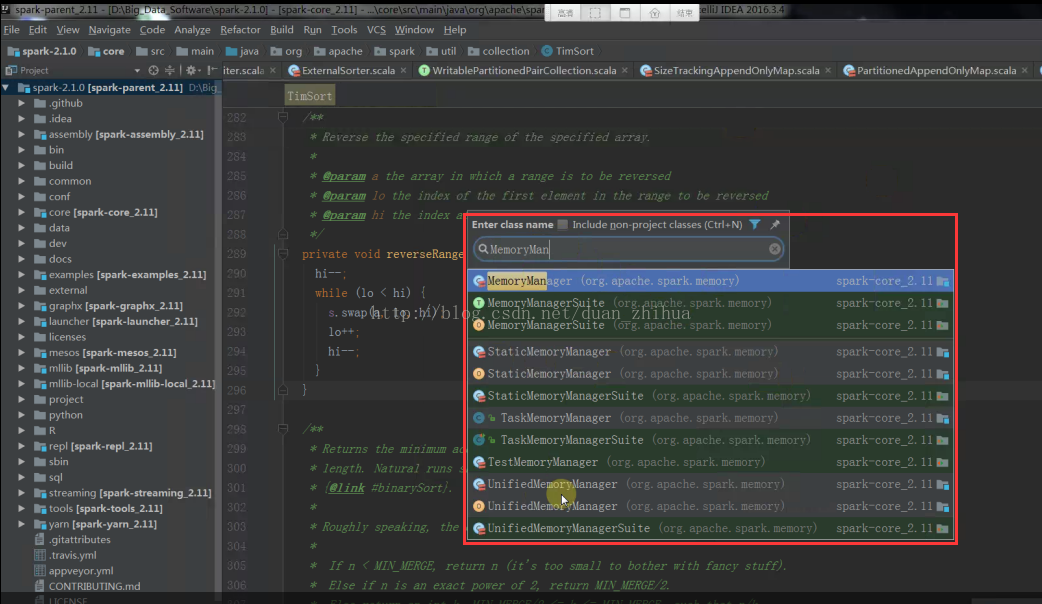Click the TimSort breadcrumb class icon

[547, 51]
